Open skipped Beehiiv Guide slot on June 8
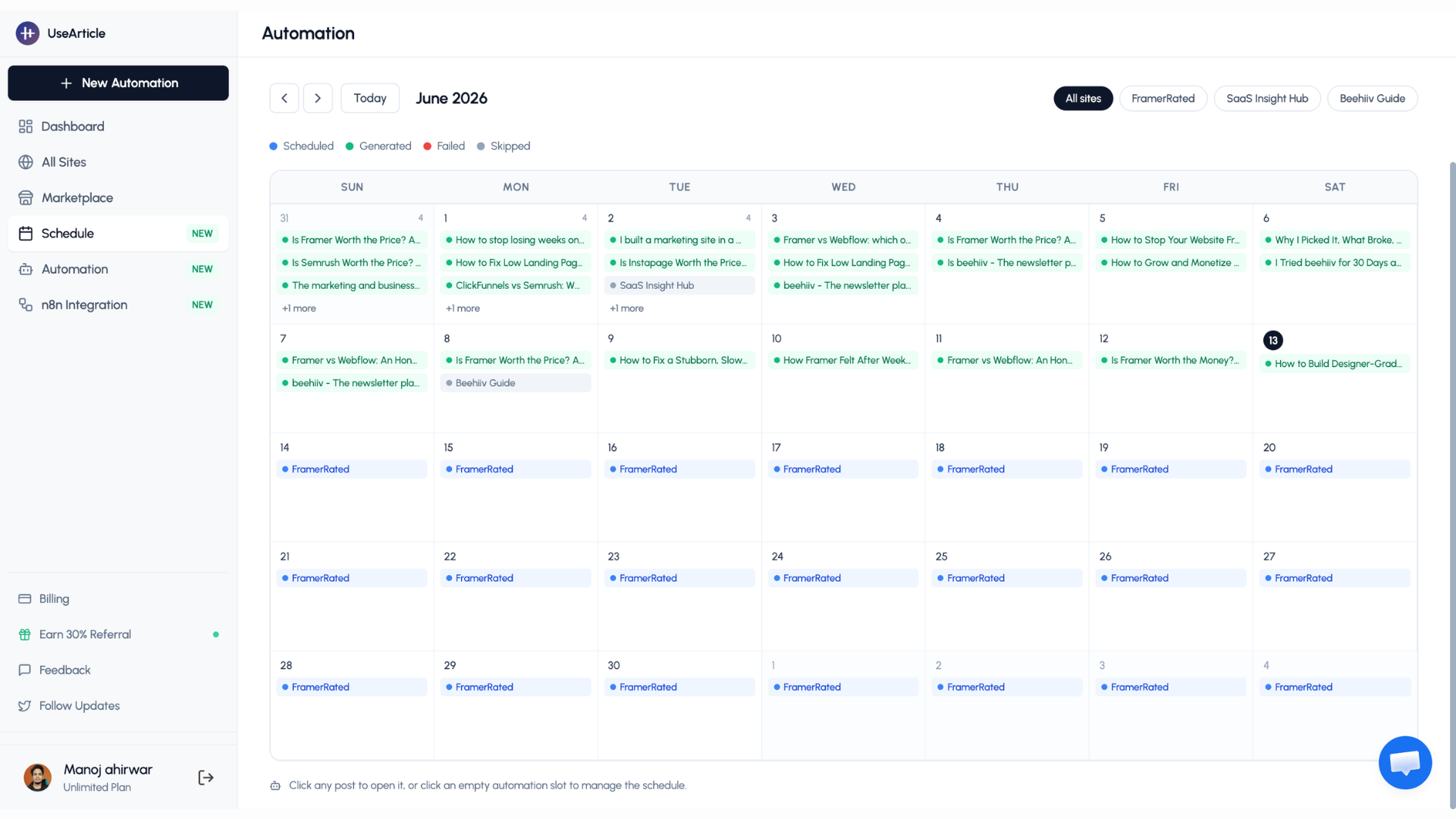The height and width of the screenshot is (819, 1456). (x=516, y=383)
